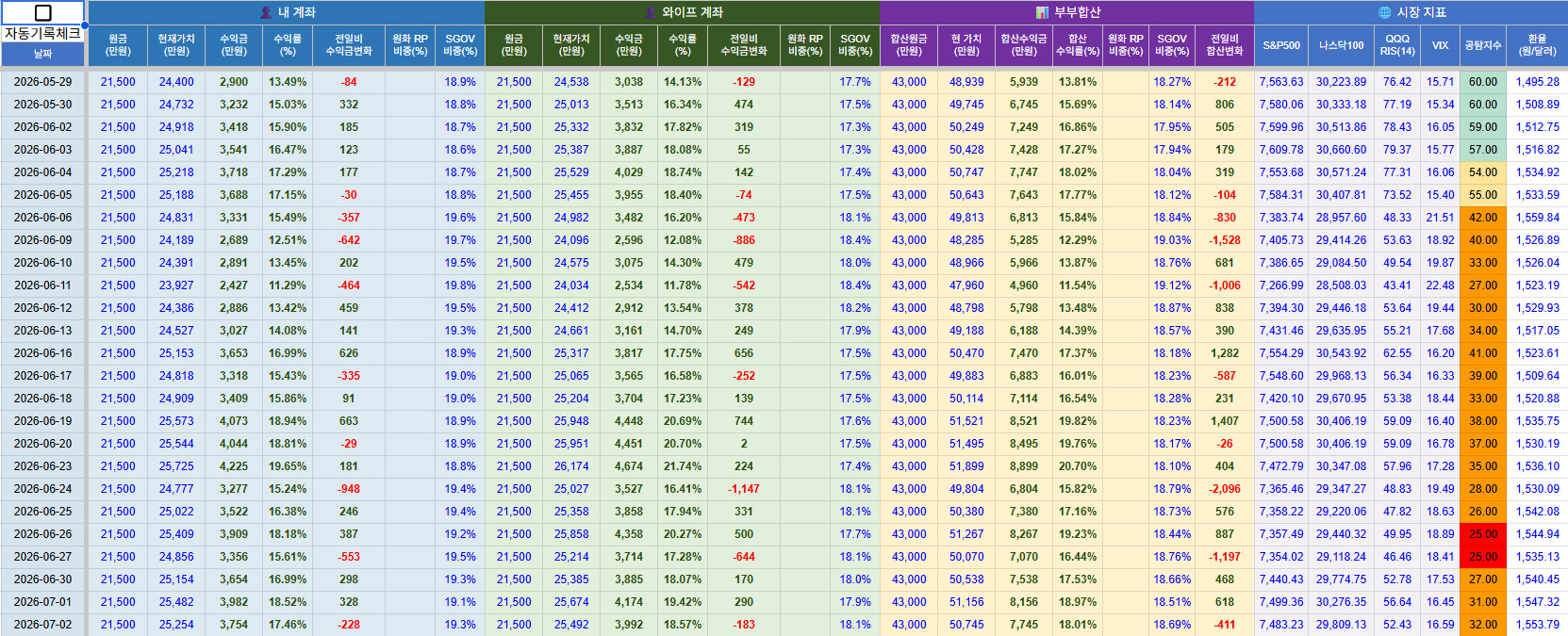Select the 공탐지수 column header
The image size is (1568, 636).
1482,45
